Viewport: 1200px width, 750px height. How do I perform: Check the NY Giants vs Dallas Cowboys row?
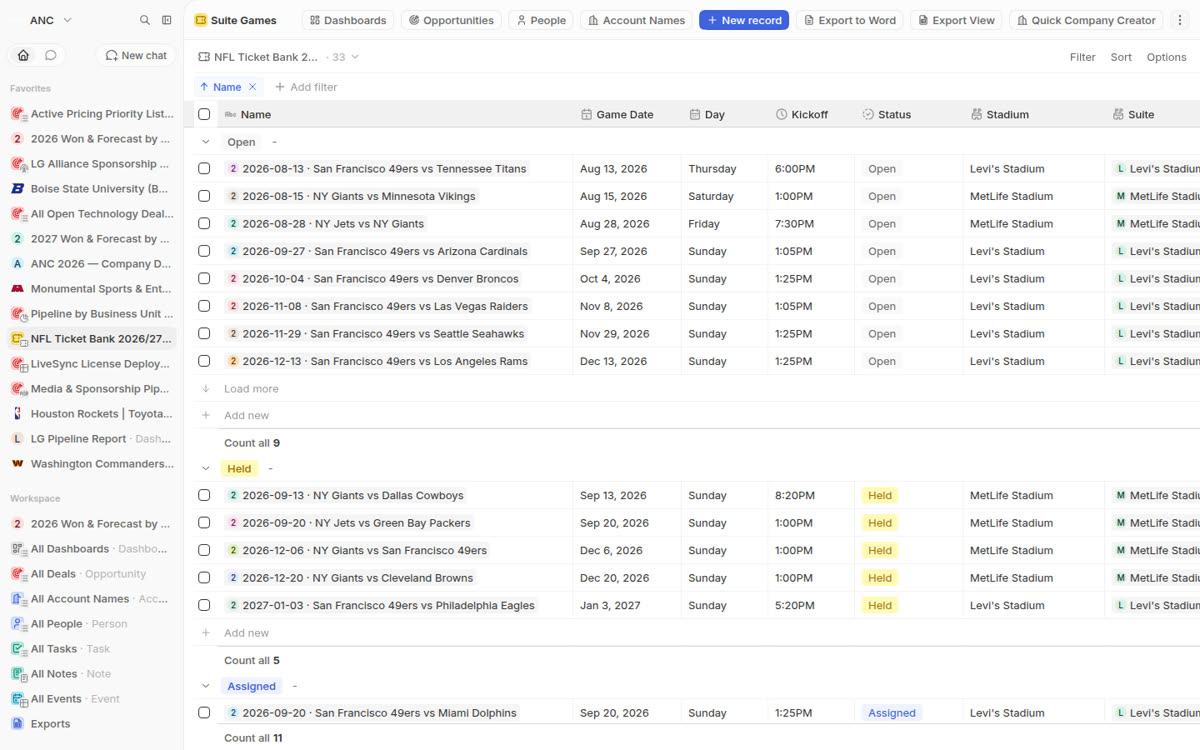coord(204,495)
